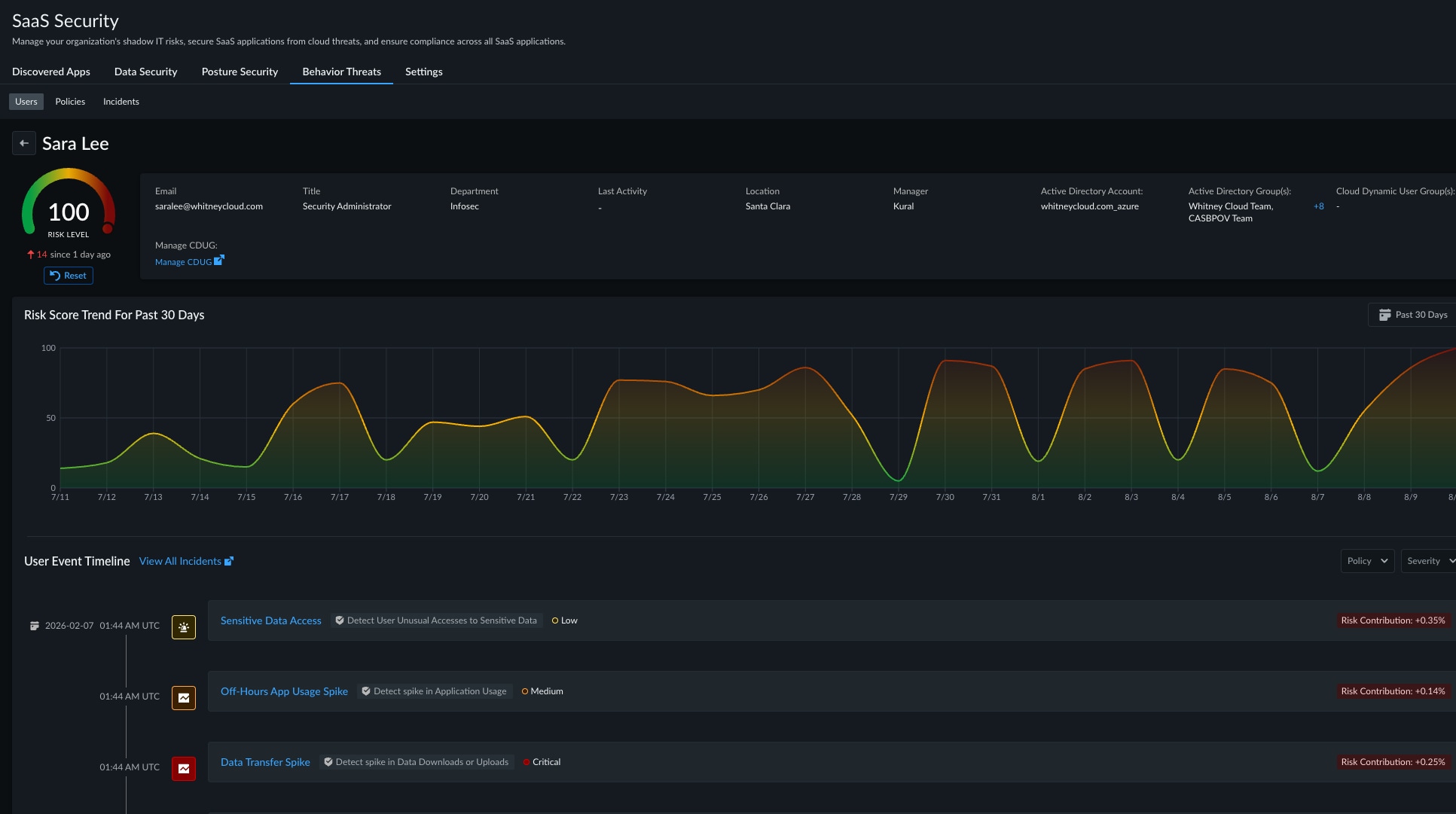
Task: Click the risk level gauge showing 100
Action: pyautogui.click(x=69, y=203)
